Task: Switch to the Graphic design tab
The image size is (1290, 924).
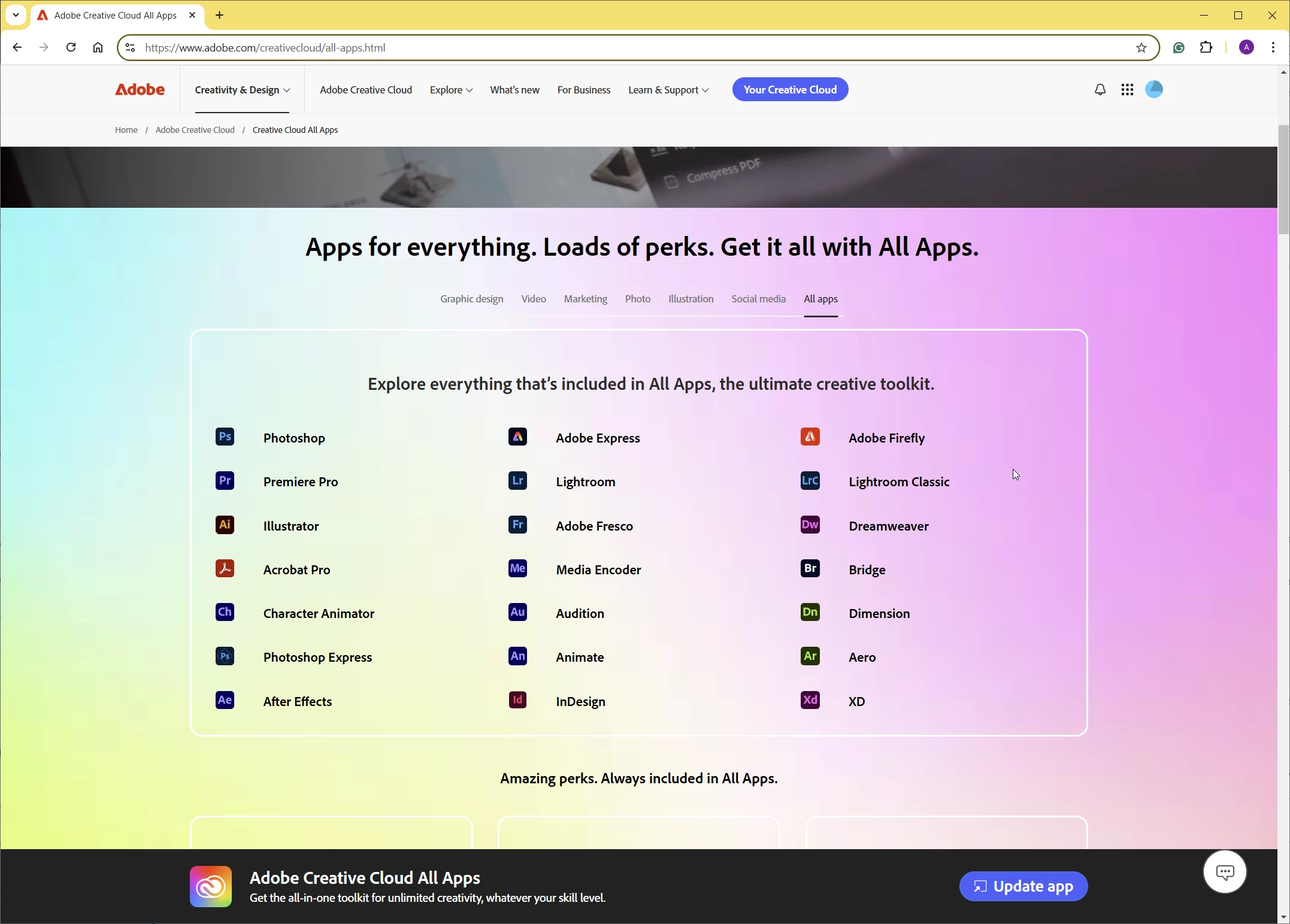Action: [471, 299]
